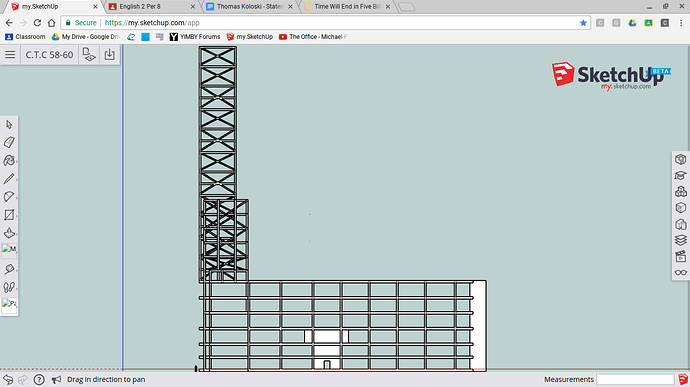Image resolution: width=690 pixels, height=387 pixels.
Task: Open the Scenes clapperboard panel
Action: (x=680, y=256)
